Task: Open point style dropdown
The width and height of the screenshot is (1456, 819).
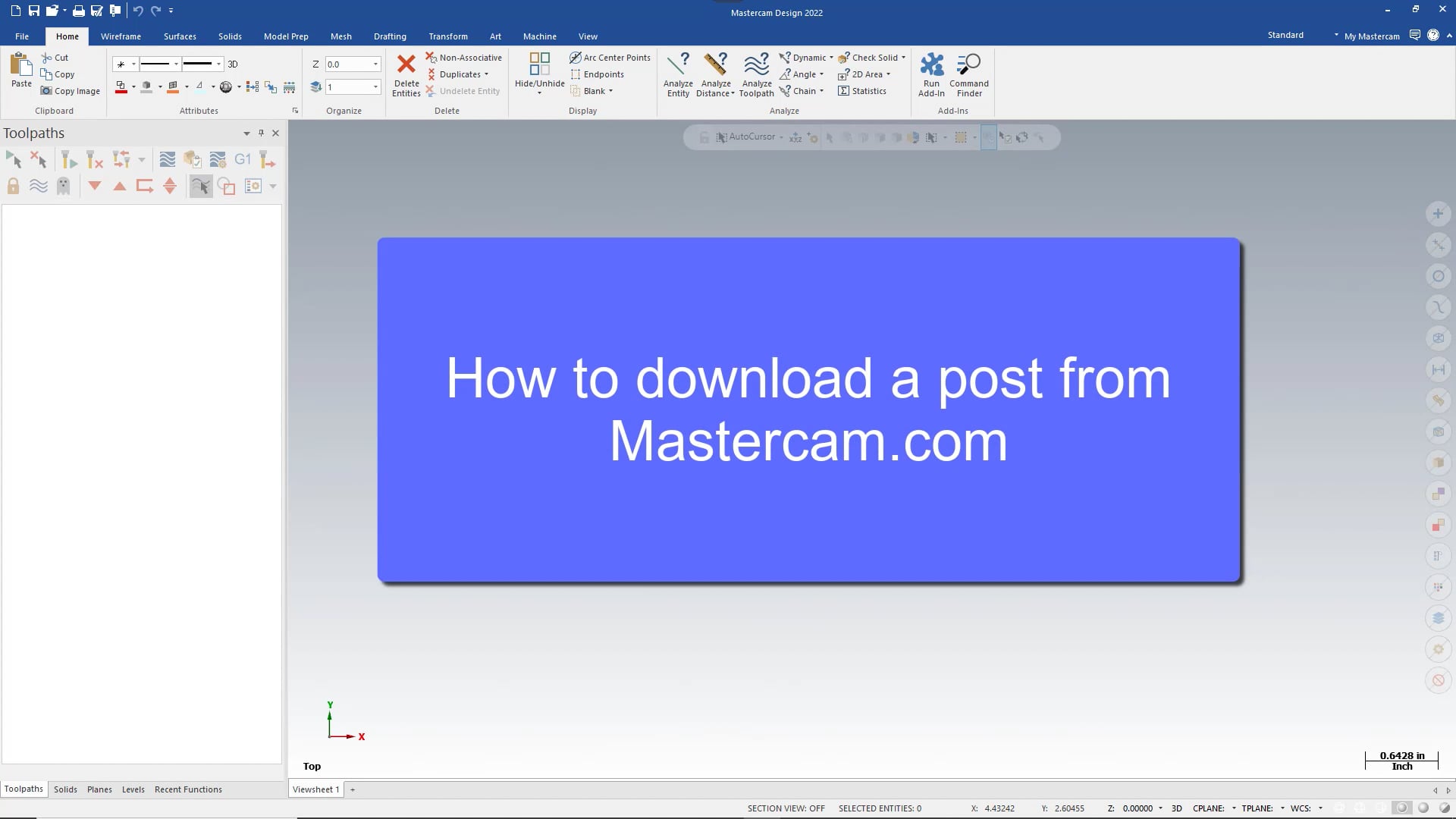Action: point(133,64)
